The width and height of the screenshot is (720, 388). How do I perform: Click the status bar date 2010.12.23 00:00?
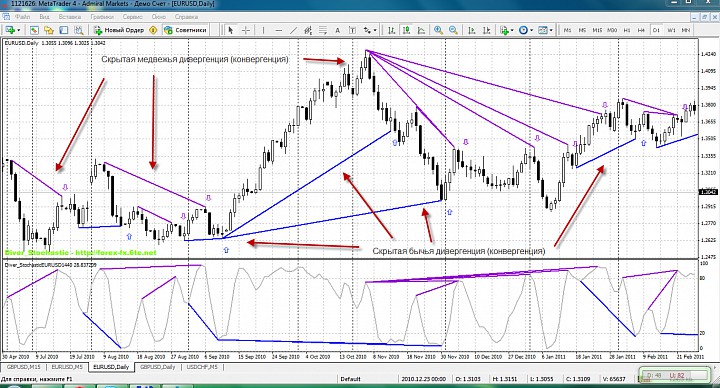(x=423, y=379)
